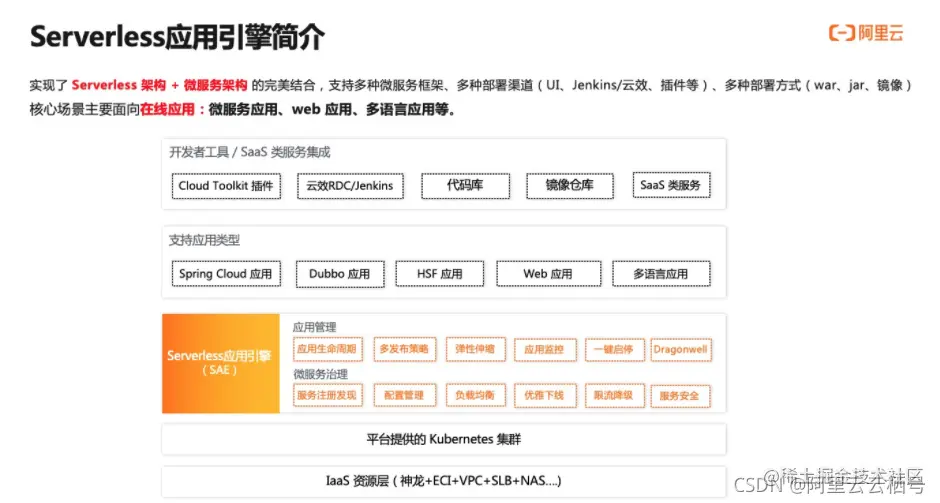This screenshot has height=503, width=940.
Task: Click the 应用监控 tag
Action: tap(544, 350)
